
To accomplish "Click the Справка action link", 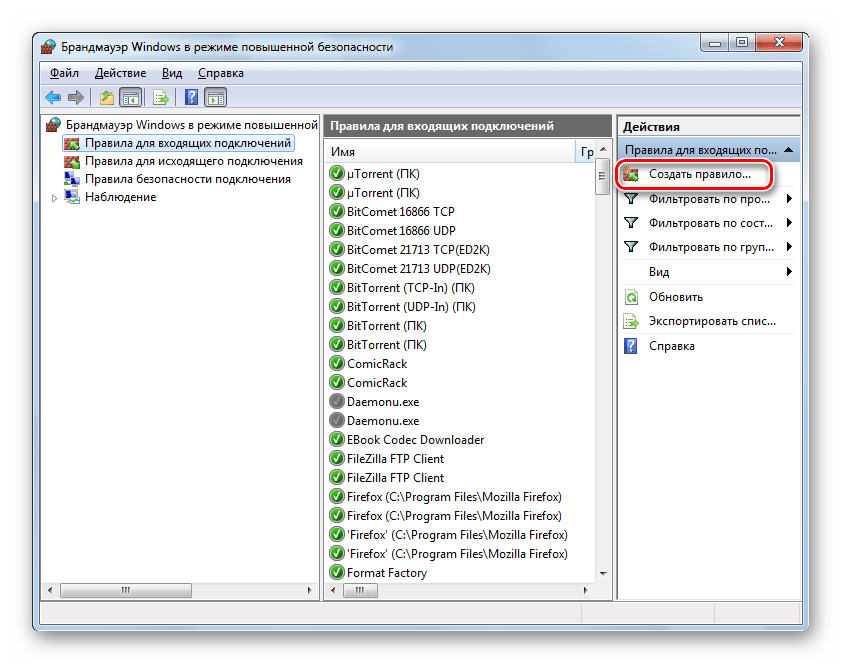I will pyautogui.click(x=671, y=346).
